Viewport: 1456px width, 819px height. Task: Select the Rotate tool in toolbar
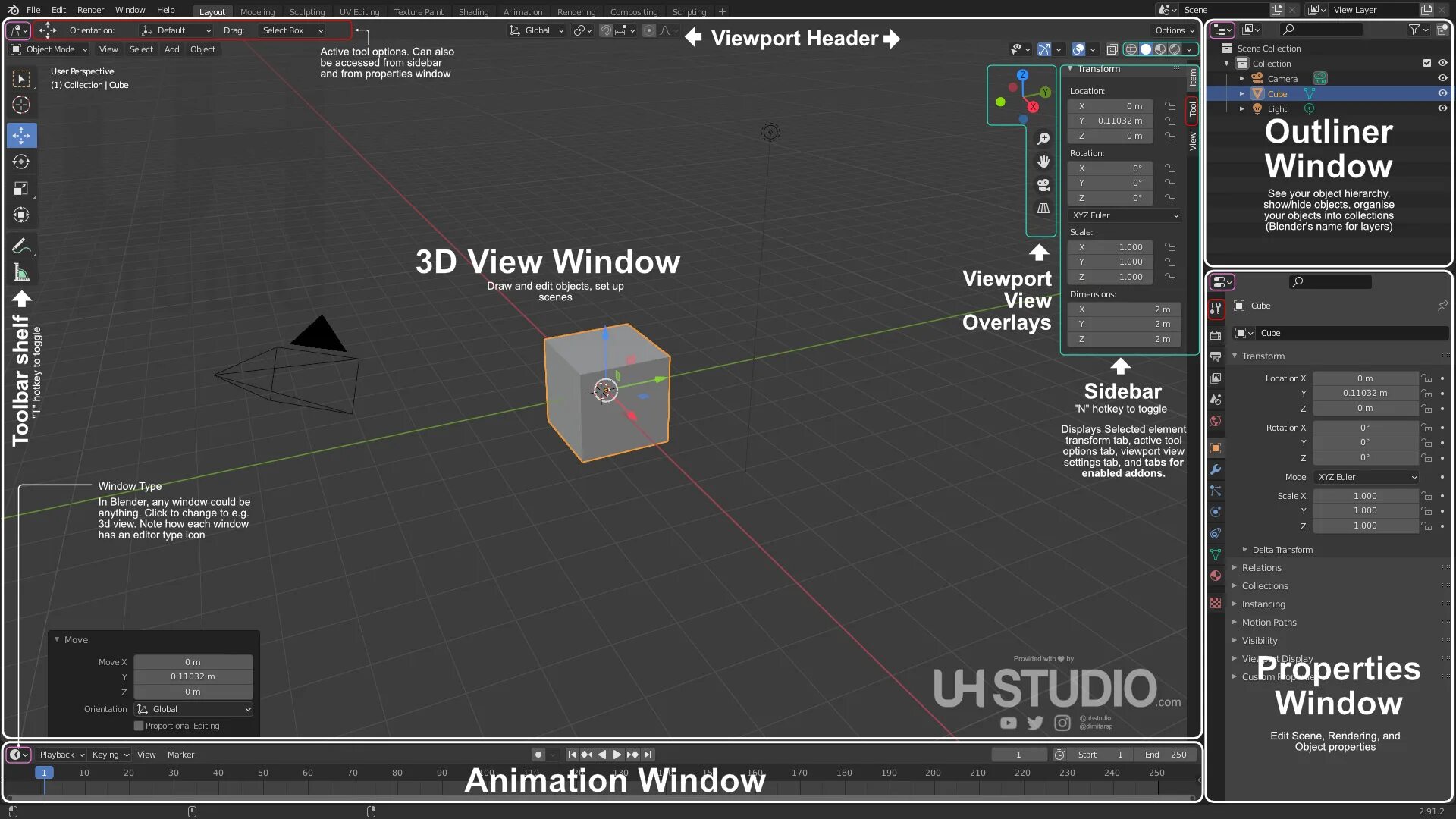click(x=21, y=162)
